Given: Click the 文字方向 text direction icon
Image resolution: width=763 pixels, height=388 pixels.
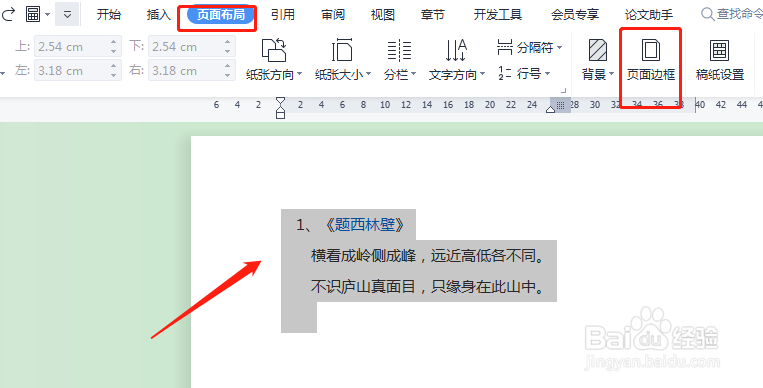Looking at the screenshot, I should 456,50.
